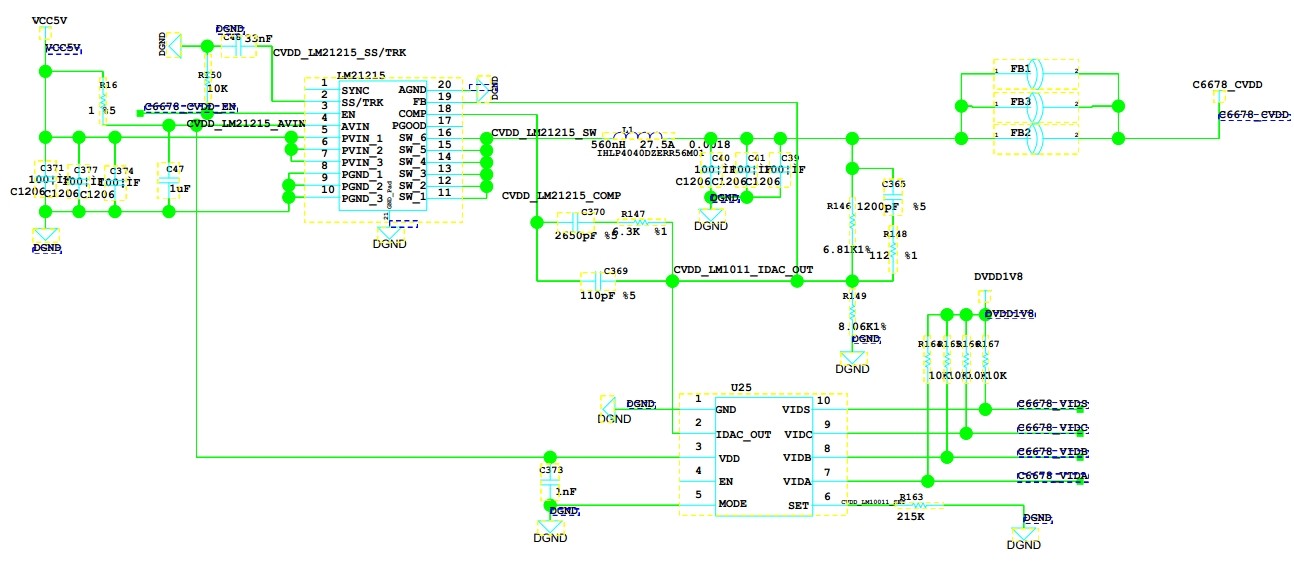This screenshot has width=1294, height=568.
Task: Select the VCC5V power port symbol
Action: point(44,39)
